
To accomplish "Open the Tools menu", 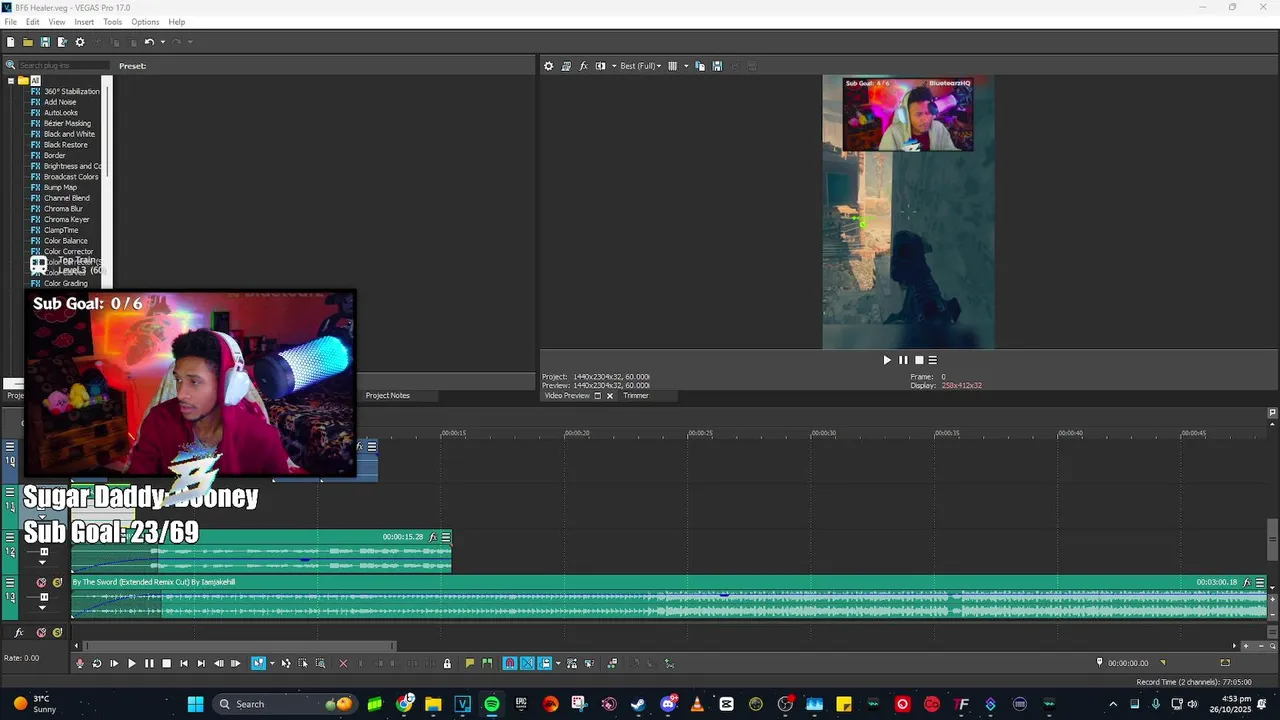I will [113, 22].
